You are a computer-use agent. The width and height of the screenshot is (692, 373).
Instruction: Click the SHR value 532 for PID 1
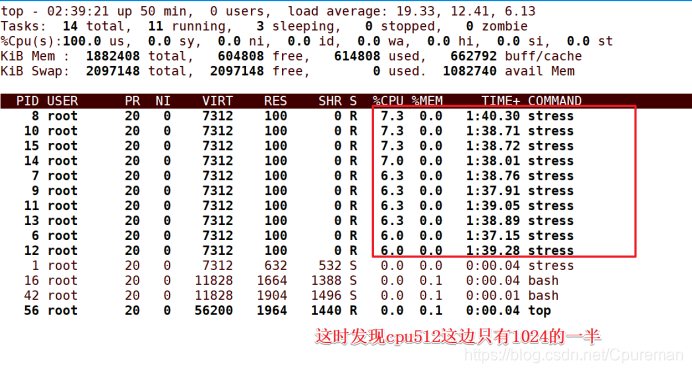[x=330, y=266]
